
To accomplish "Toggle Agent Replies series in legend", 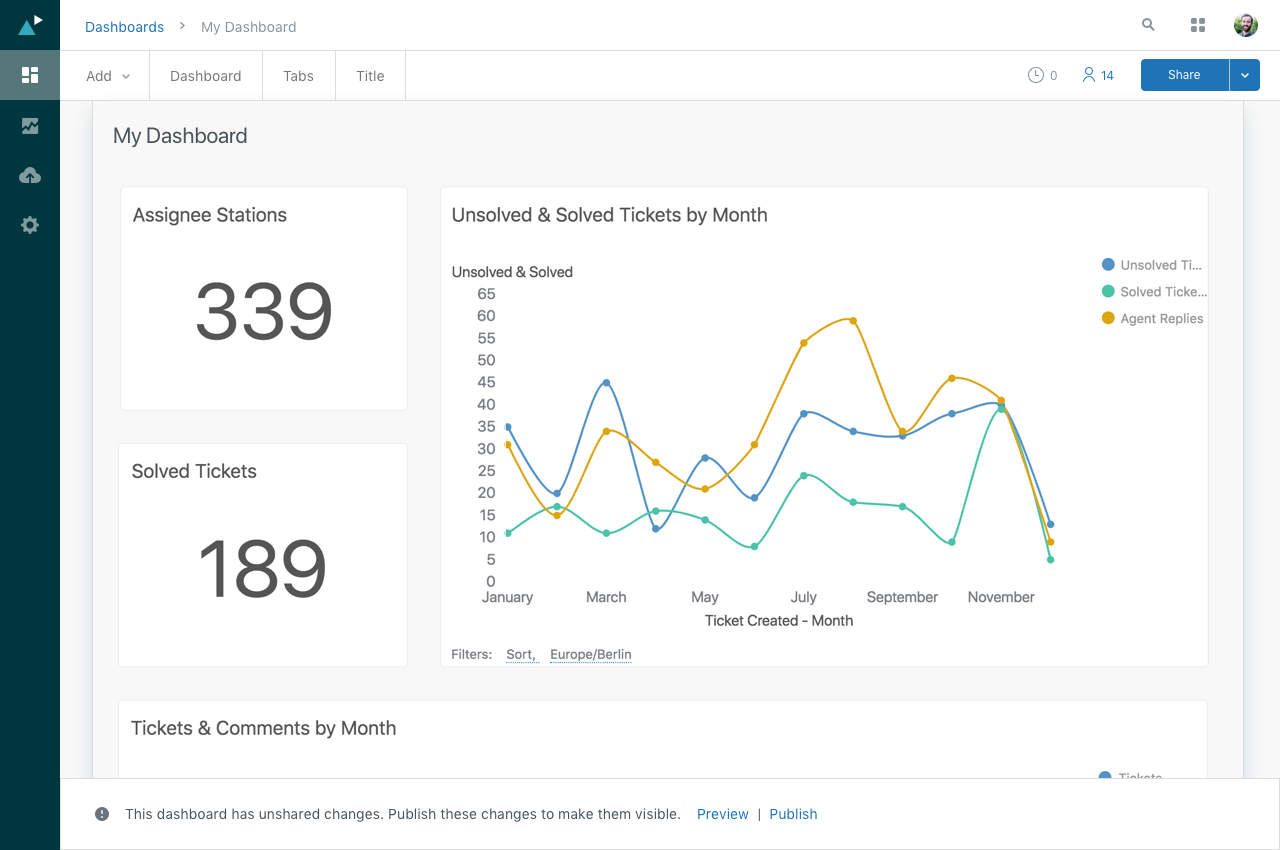I will (x=1153, y=319).
